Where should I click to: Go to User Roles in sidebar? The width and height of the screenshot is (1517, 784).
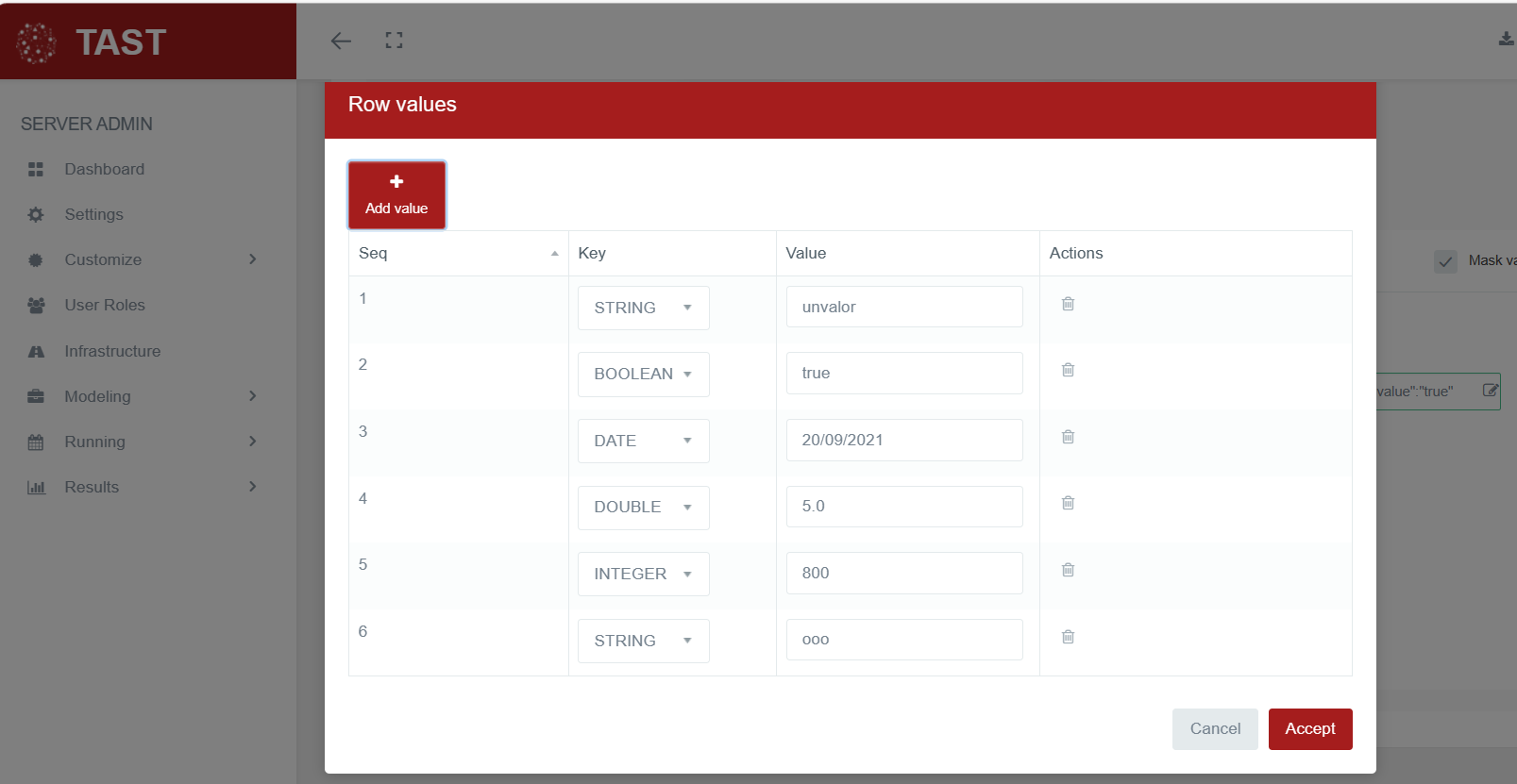coord(104,306)
